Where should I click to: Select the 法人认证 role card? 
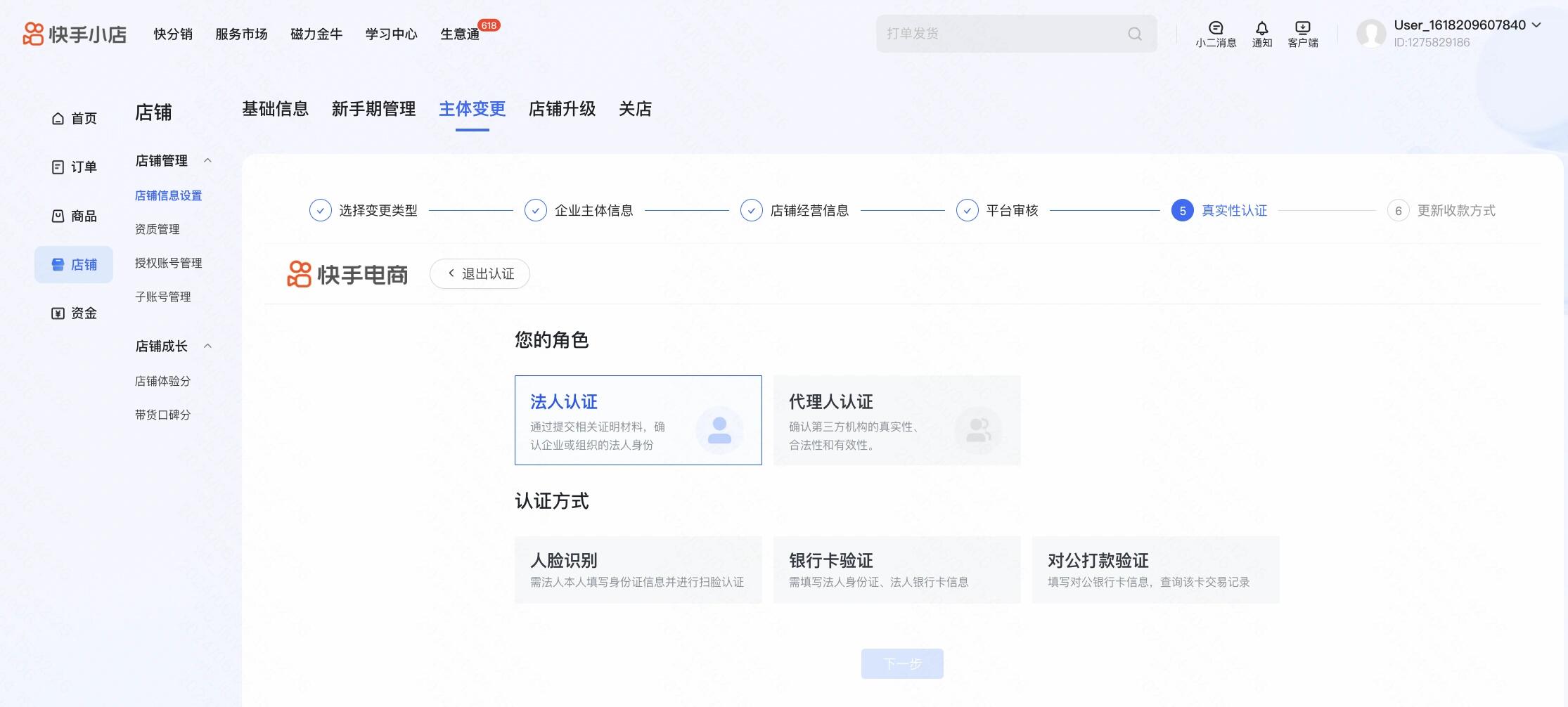click(x=638, y=420)
